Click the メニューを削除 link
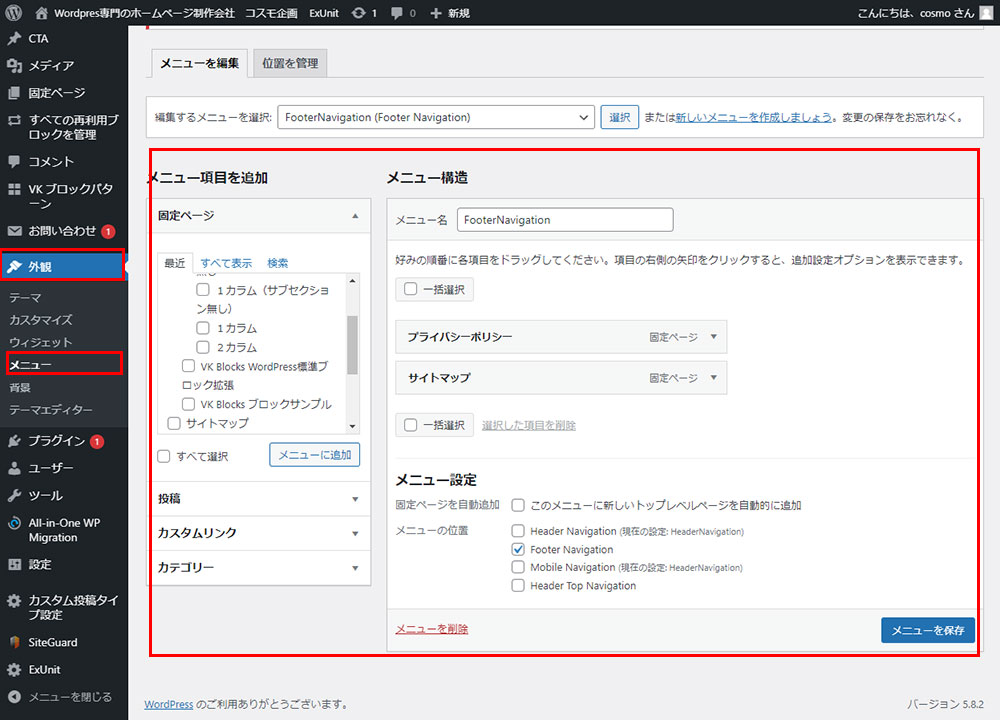This screenshot has width=1000, height=720. tap(431, 629)
